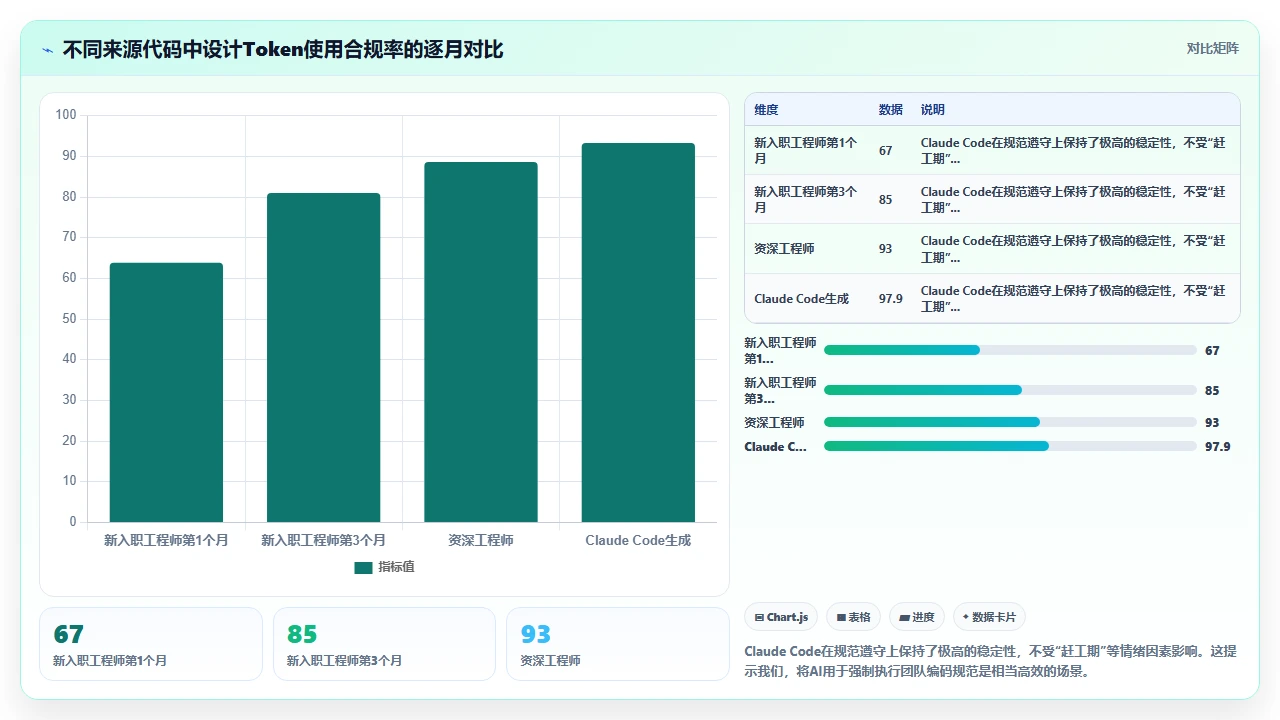Click the 新入职工程师第3个月 chart bar
Image resolution: width=1280 pixels, height=720 pixels.
pos(323,357)
